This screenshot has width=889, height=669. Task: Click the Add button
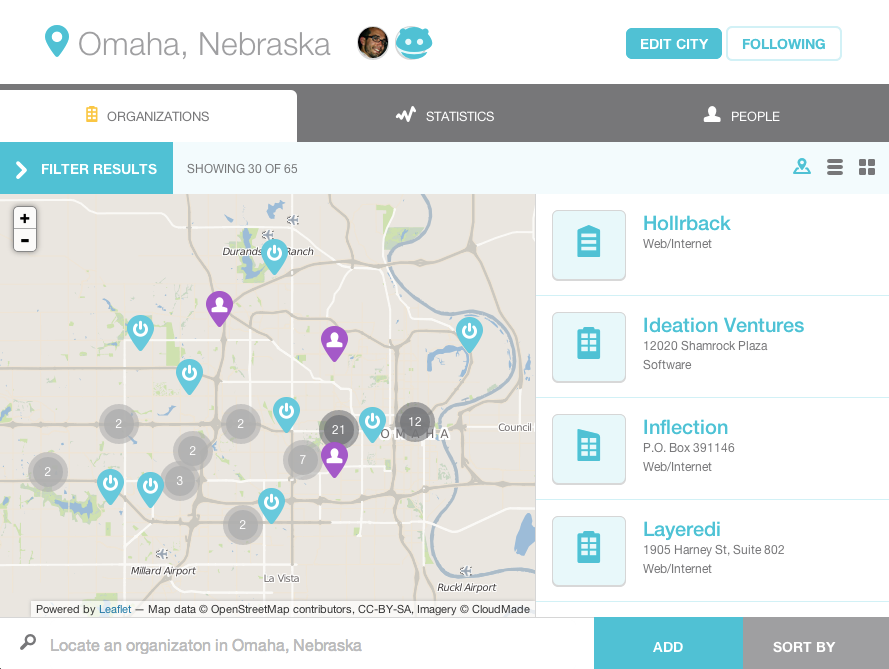coord(668,646)
